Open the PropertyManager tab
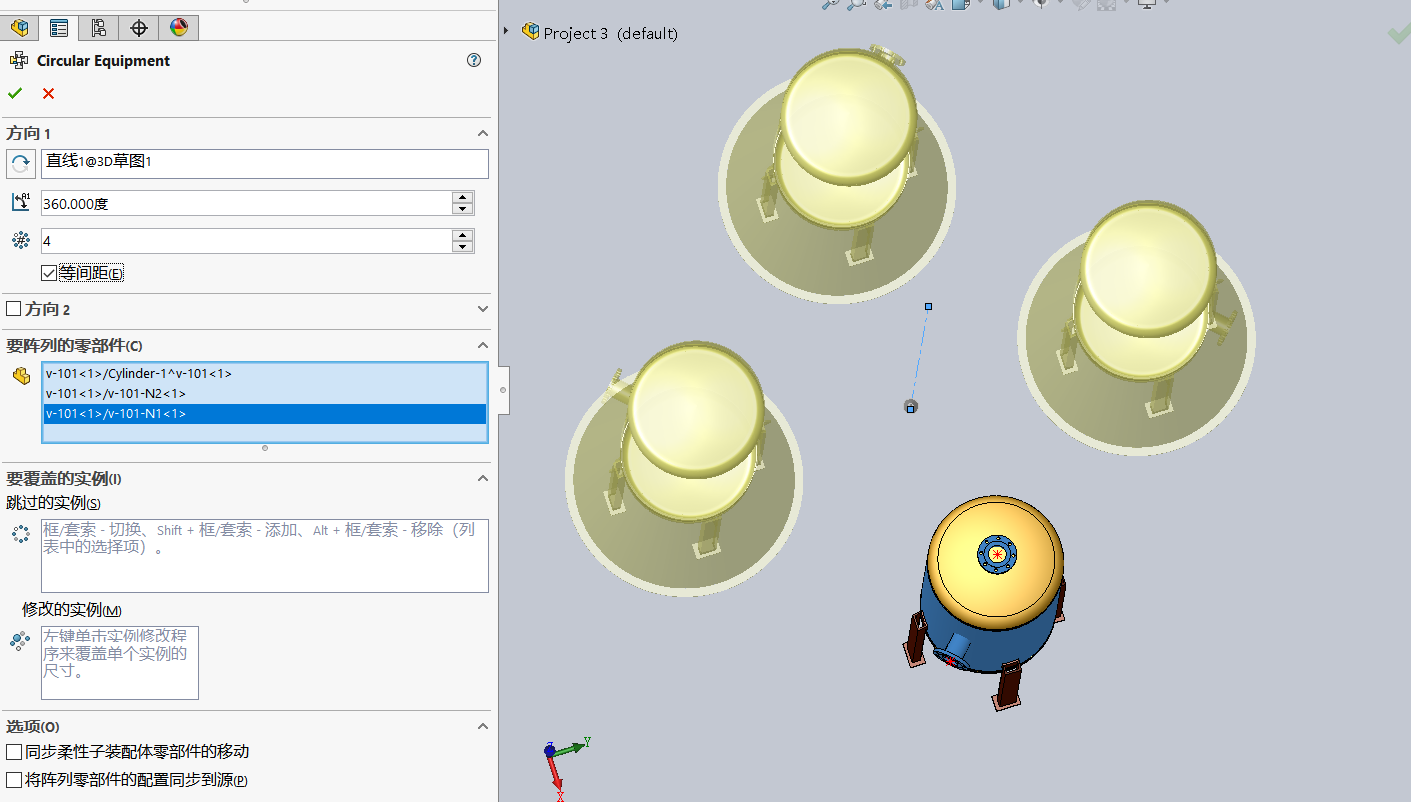Image resolution: width=1411 pixels, height=802 pixels. [59, 27]
